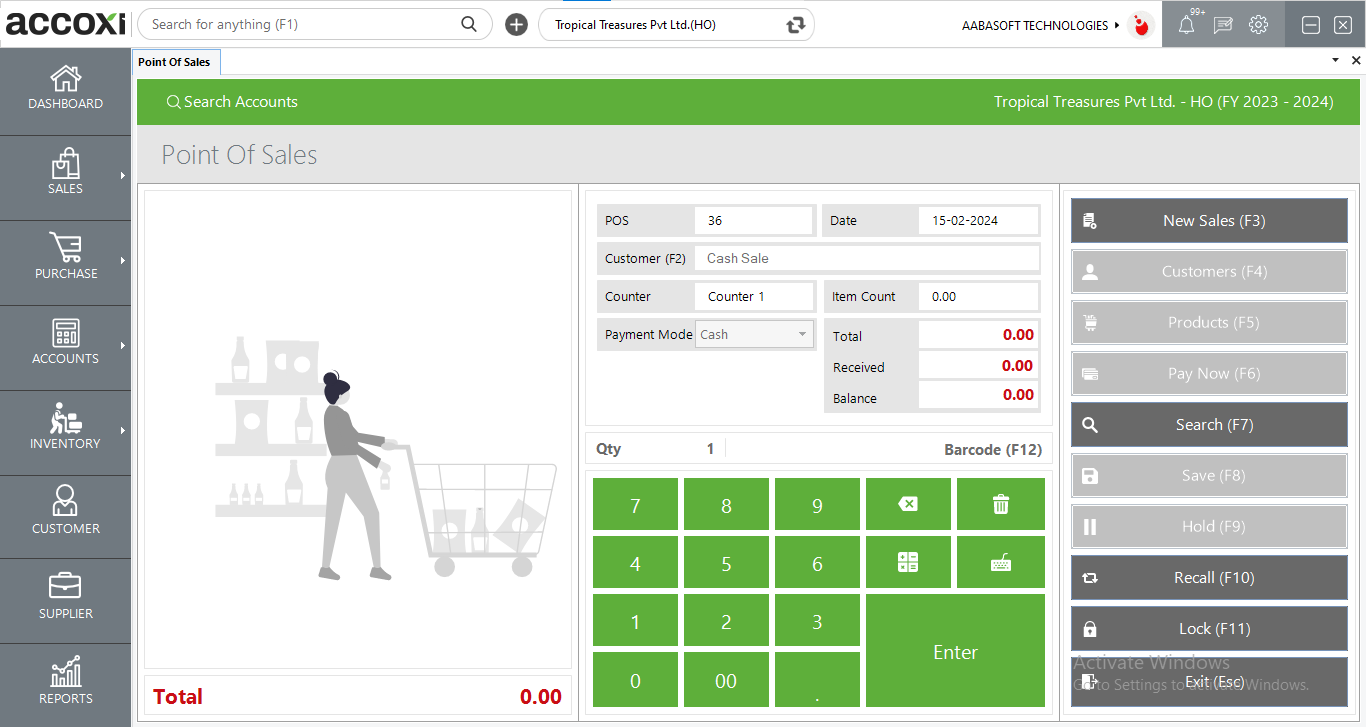
Task: Expand the Sales sidebar submenu arrow
Action: [x=124, y=177]
